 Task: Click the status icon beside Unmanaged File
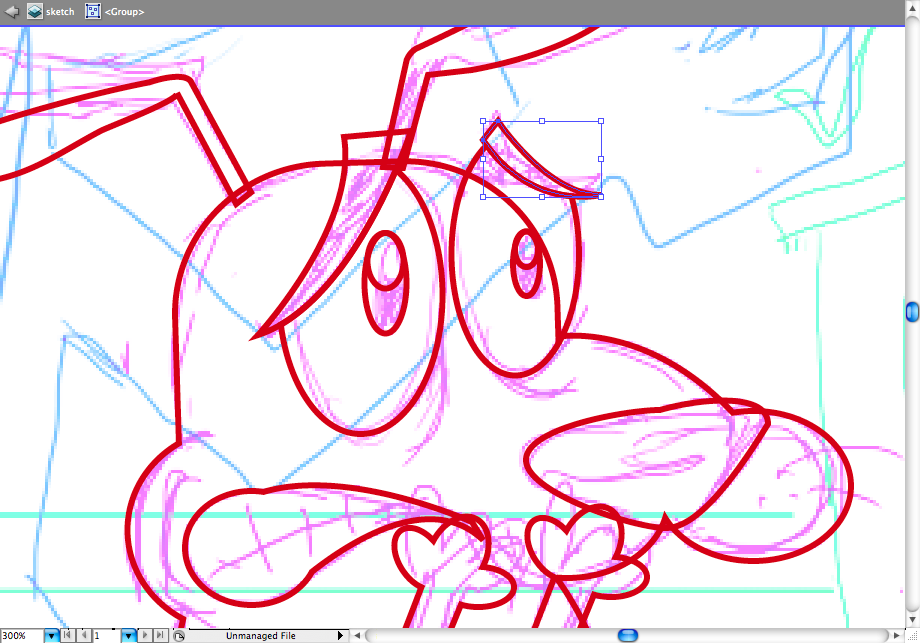(180, 636)
